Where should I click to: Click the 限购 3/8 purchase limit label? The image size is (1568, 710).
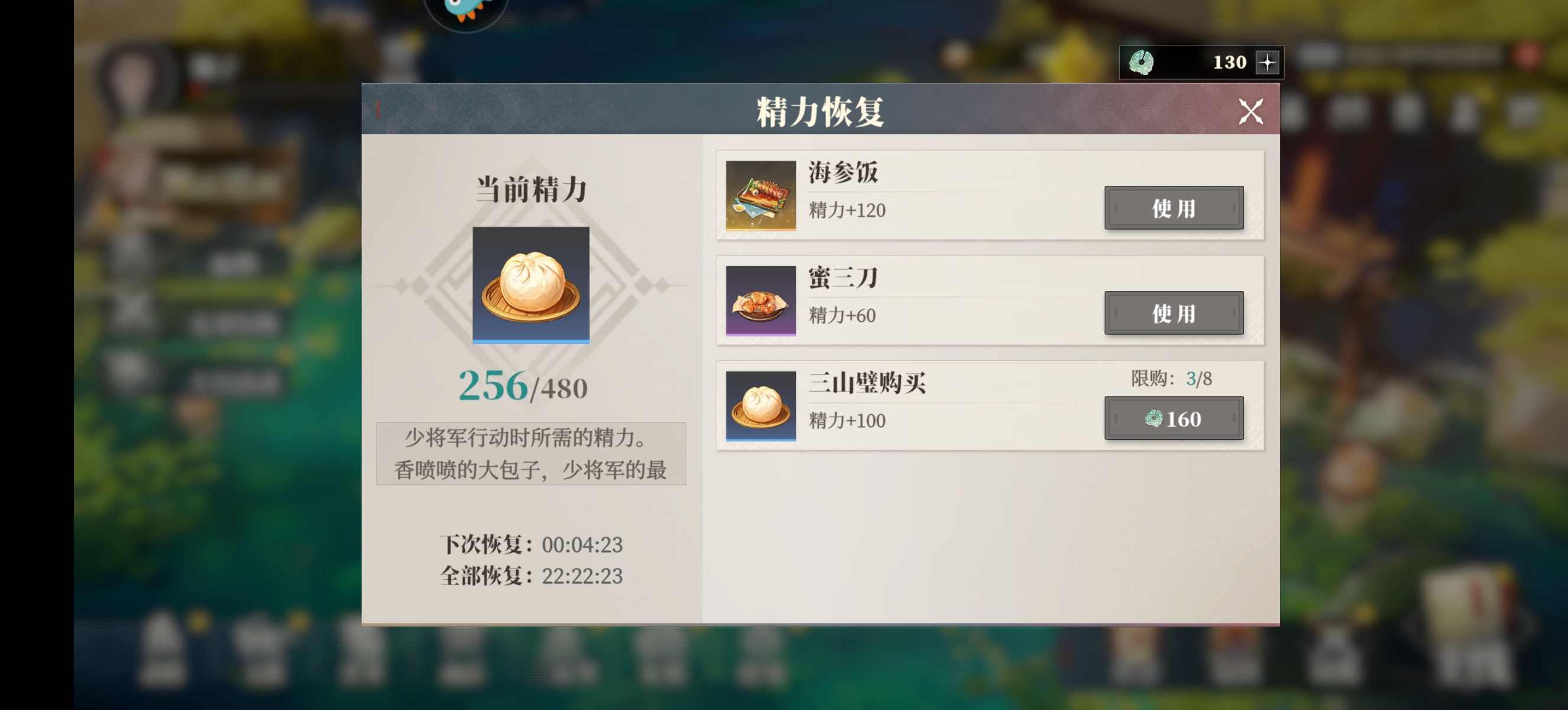pyautogui.click(x=1171, y=379)
